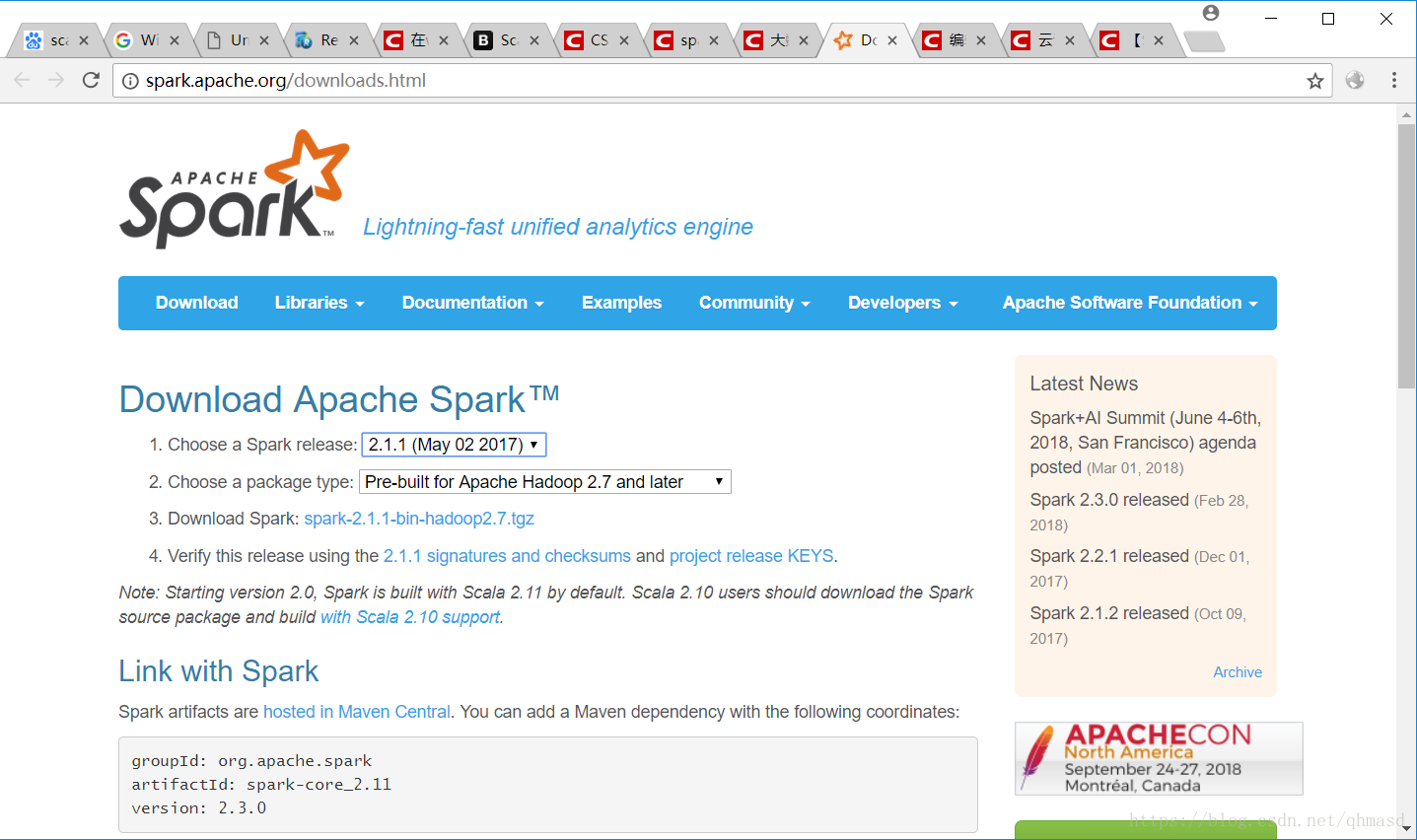Expand the Apache Software Foundation menu
This screenshot has height=840, width=1417.
point(1130,303)
